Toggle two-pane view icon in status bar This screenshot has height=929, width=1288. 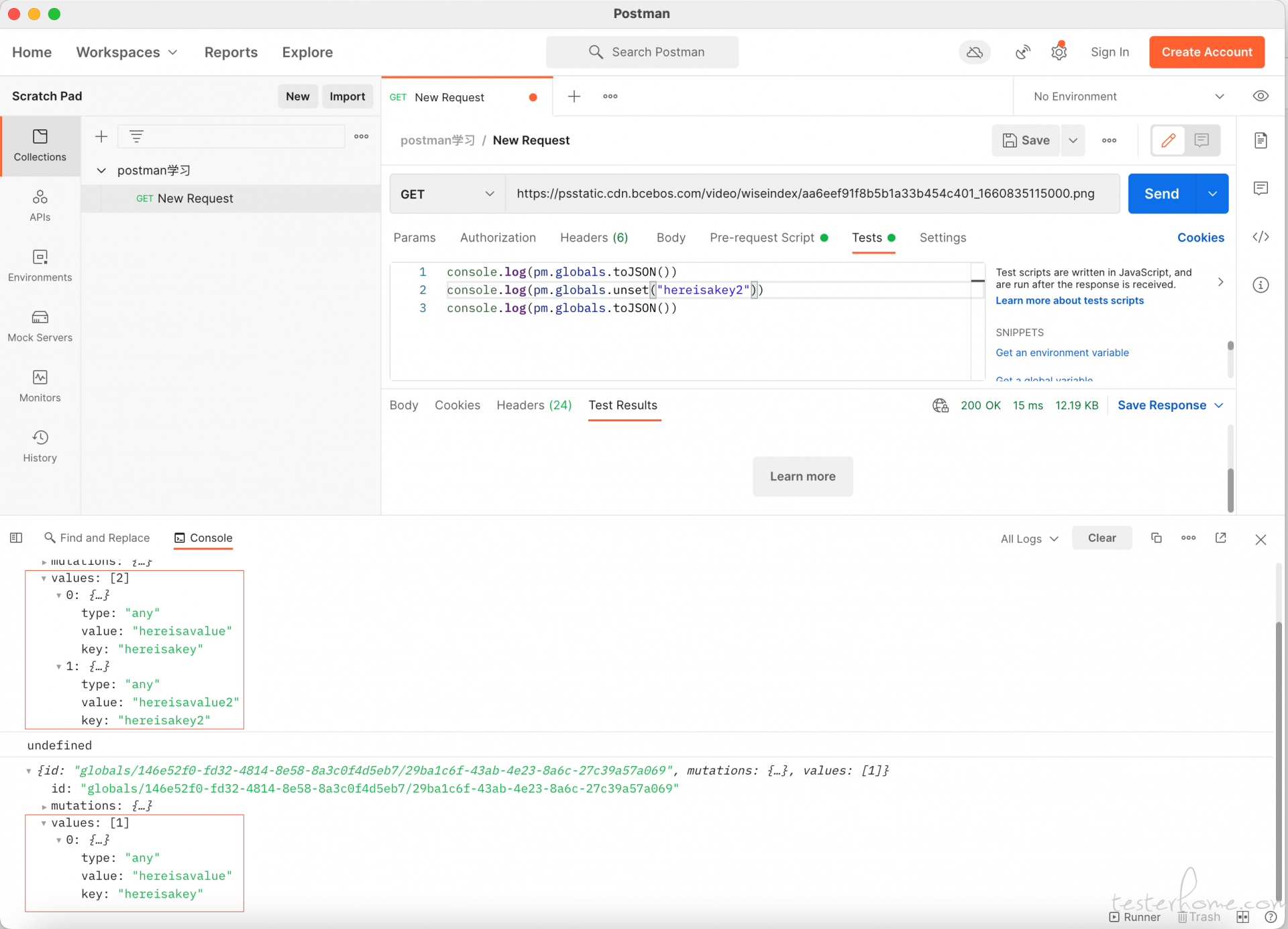pos(1243,917)
